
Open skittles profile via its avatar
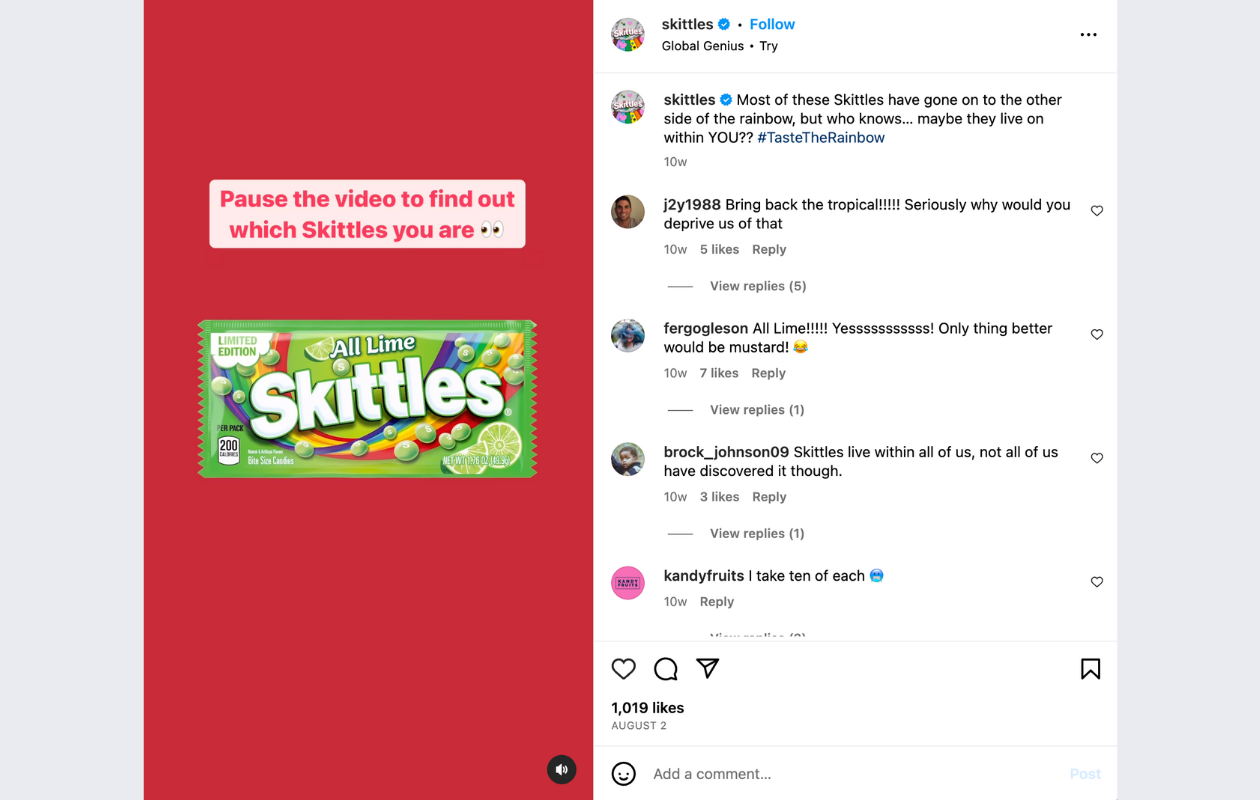tap(627, 34)
